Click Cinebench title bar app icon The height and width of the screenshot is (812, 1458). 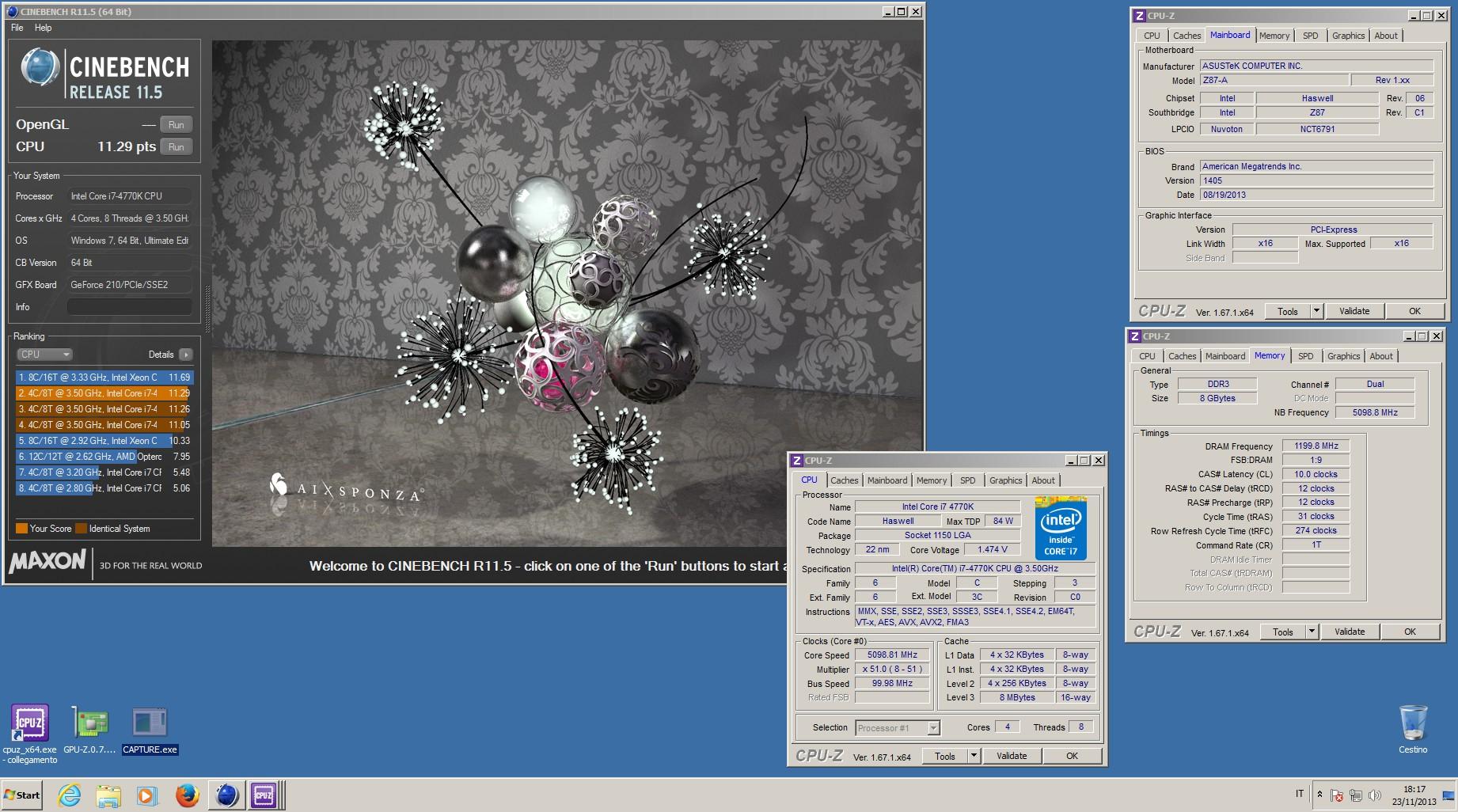[10, 11]
